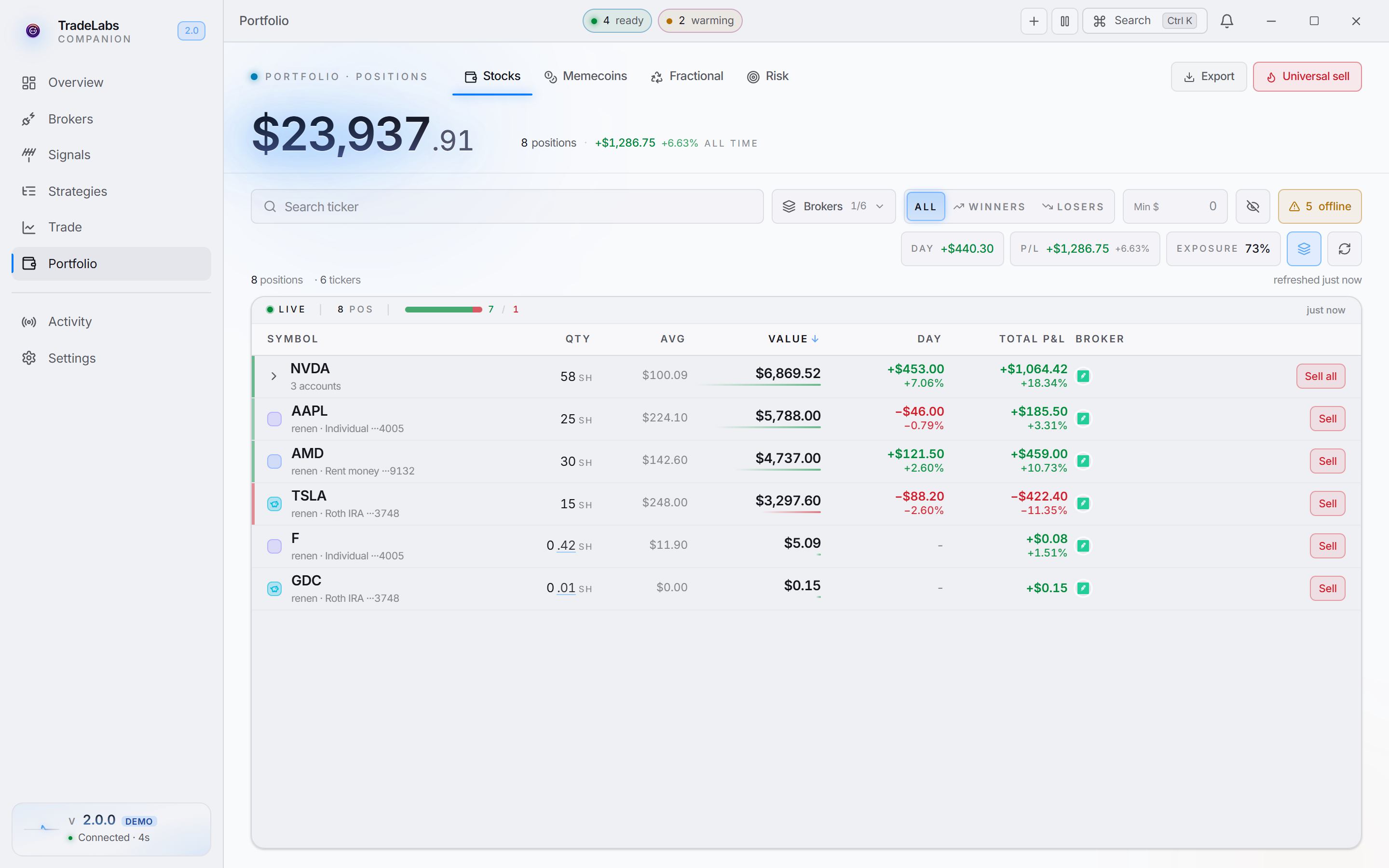The height and width of the screenshot is (868, 1389).
Task: Click the TradeLabs logo icon
Action: pos(33,31)
